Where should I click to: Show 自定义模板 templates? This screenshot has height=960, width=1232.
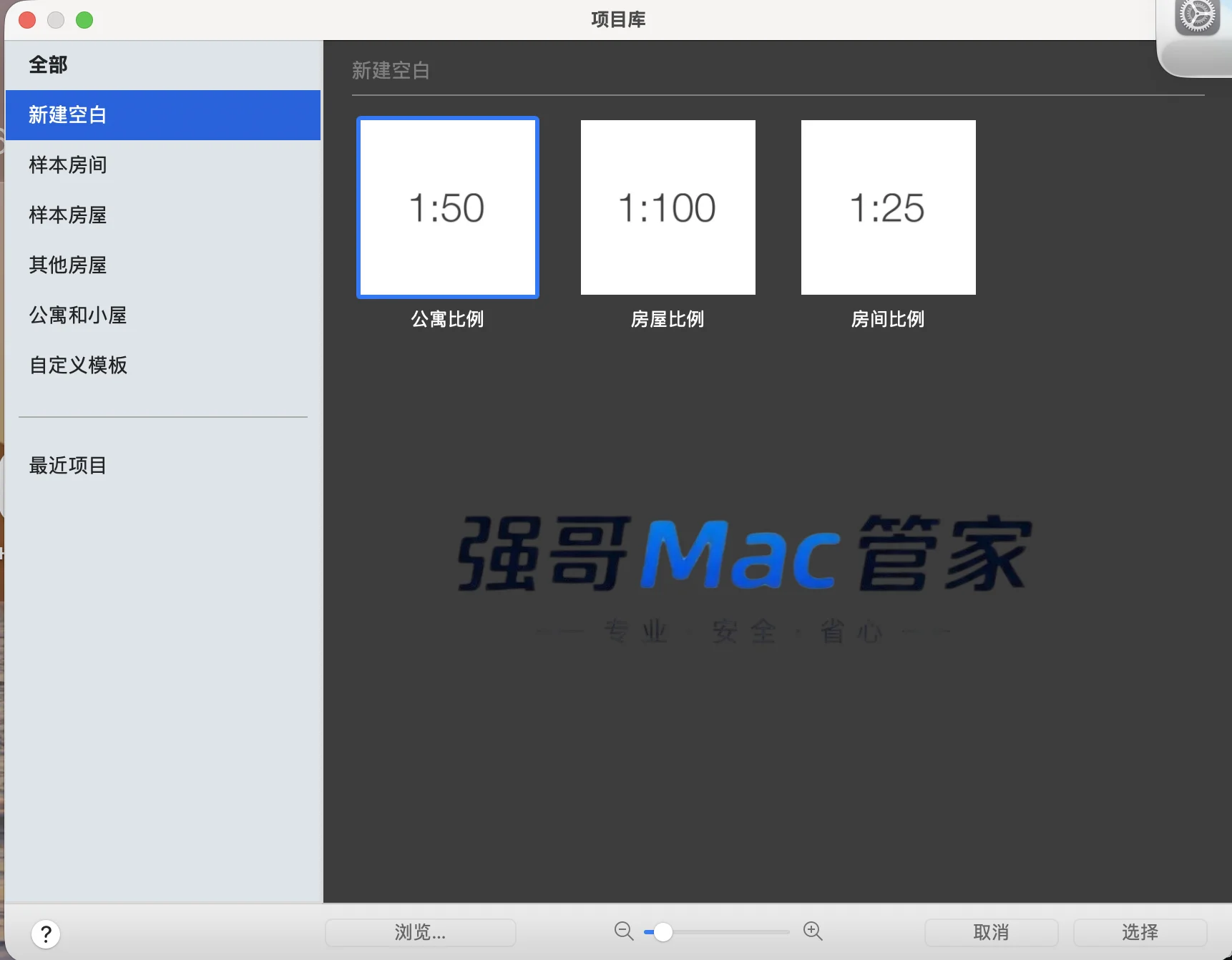point(163,366)
